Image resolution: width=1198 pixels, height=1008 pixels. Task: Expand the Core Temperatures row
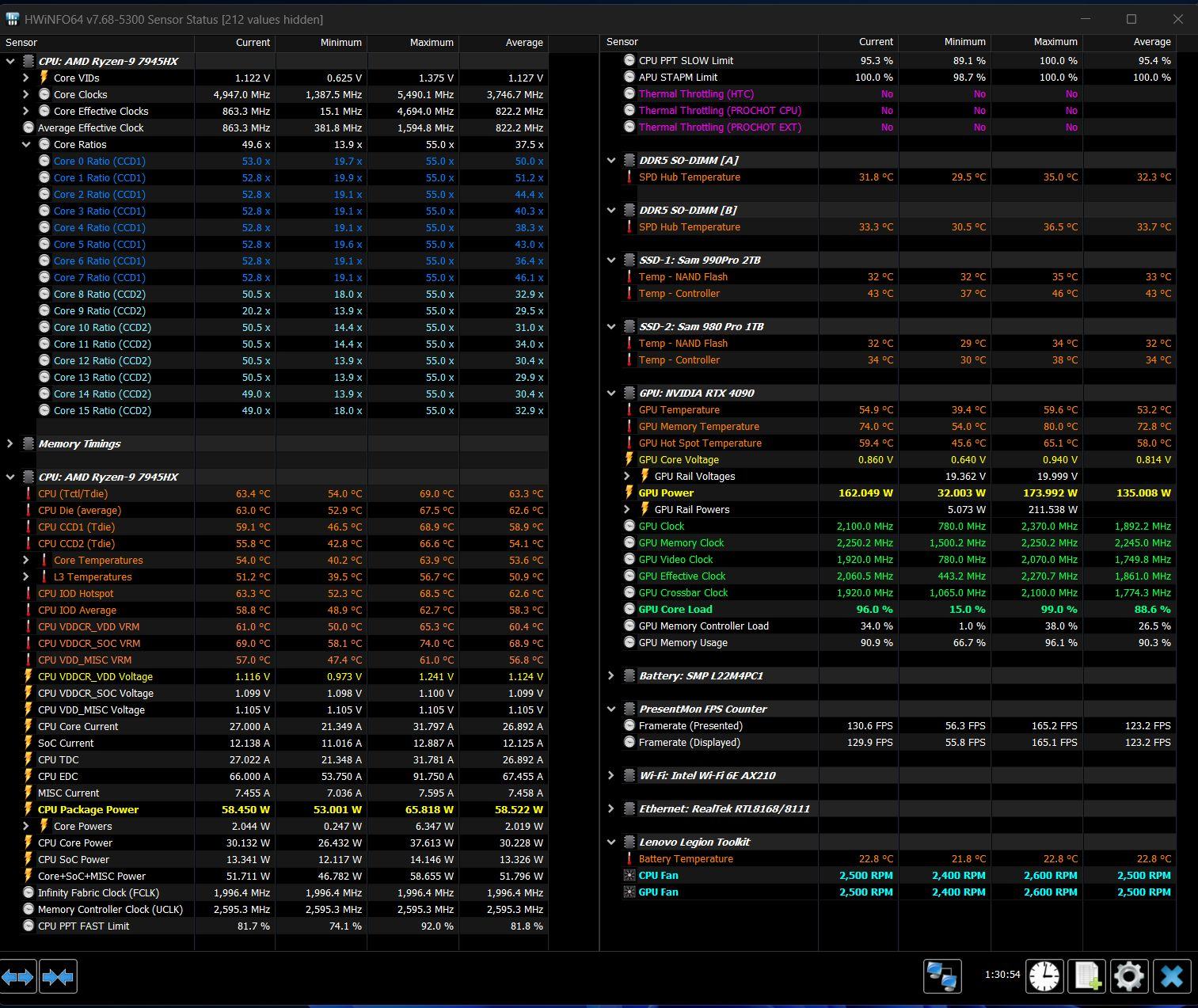25,560
